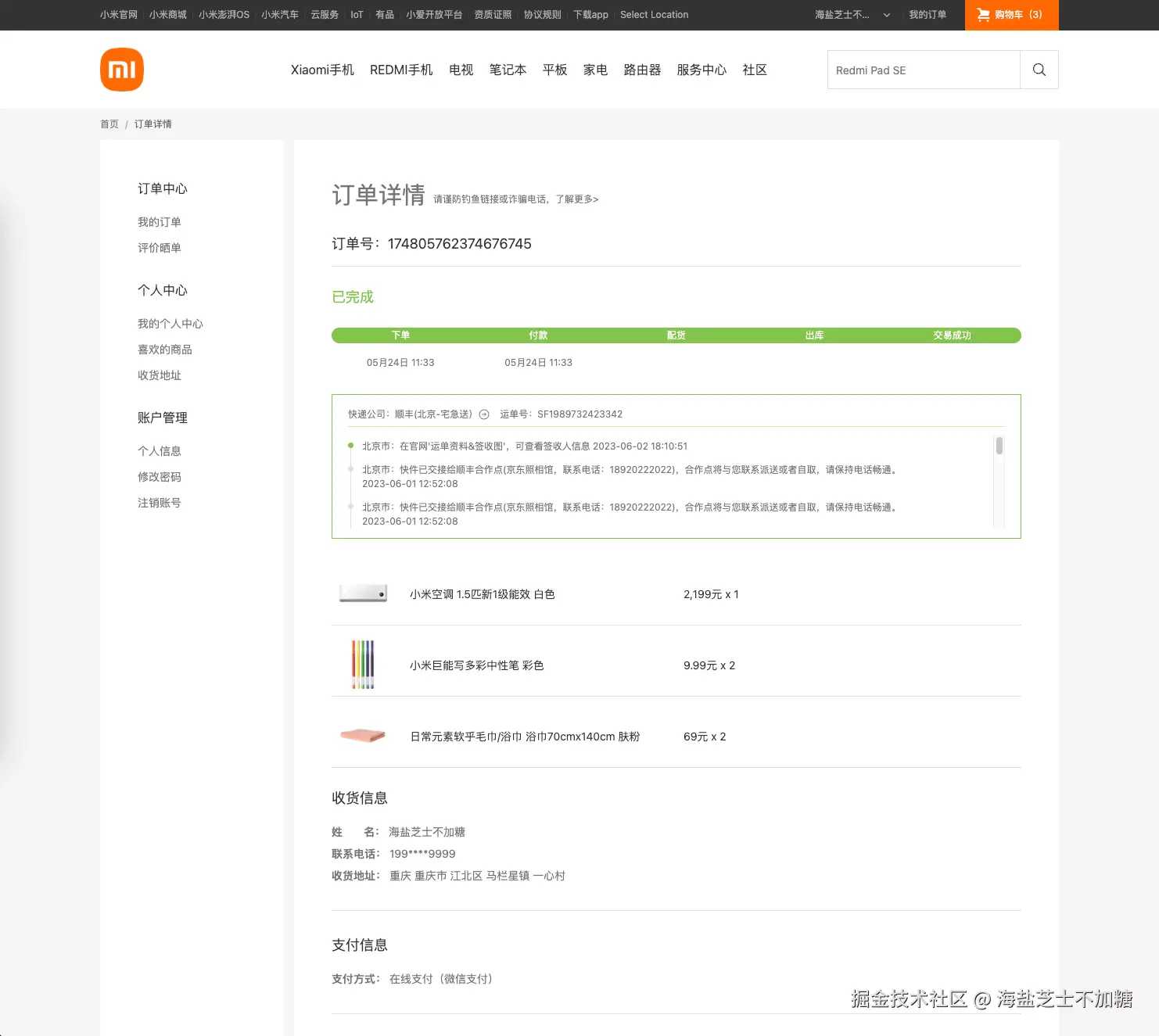1159x1036 pixels.
Task: Open the Xiaomi手机 menu
Action: tap(322, 70)
